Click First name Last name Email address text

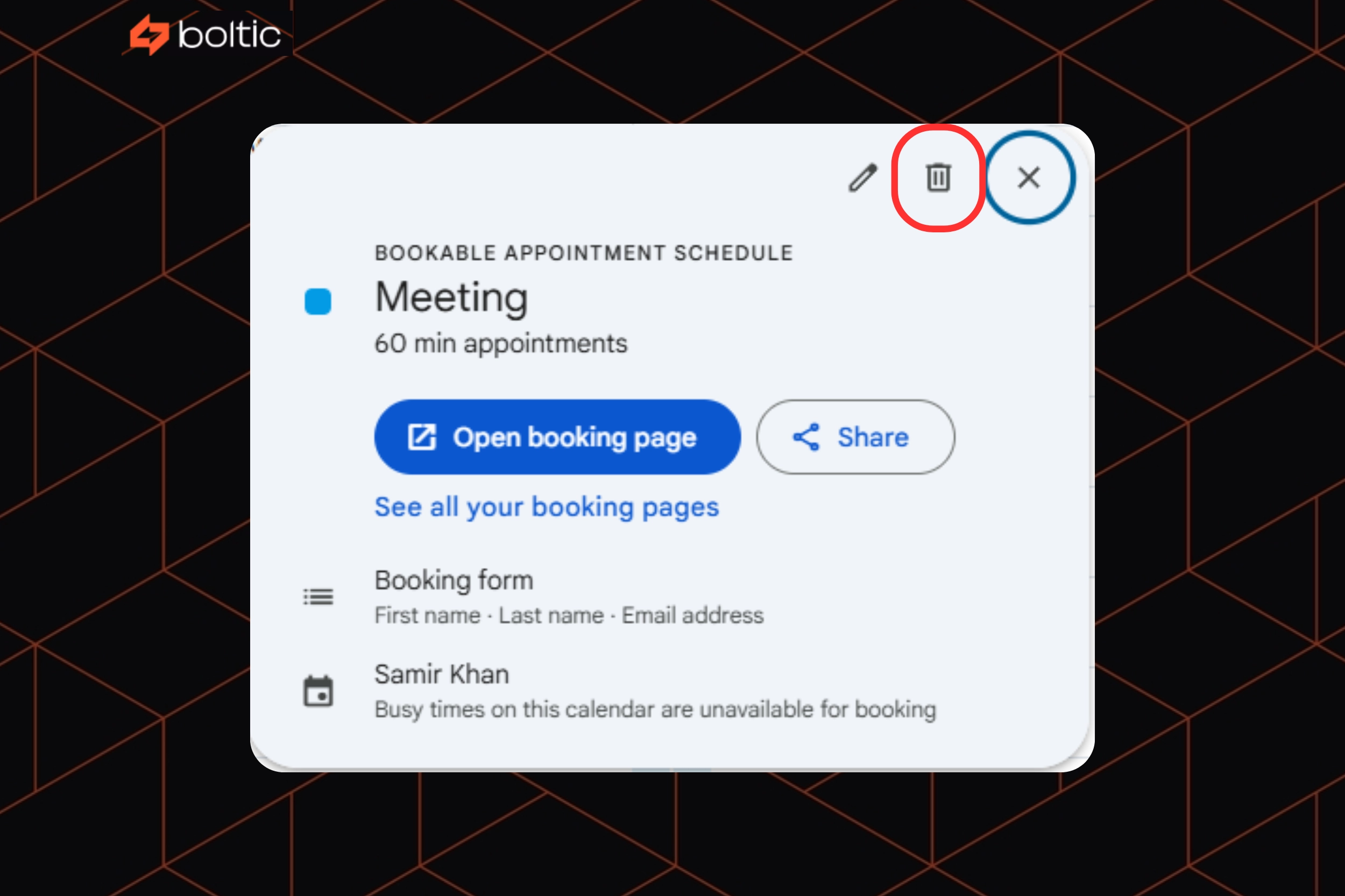(x=568, y=615)
